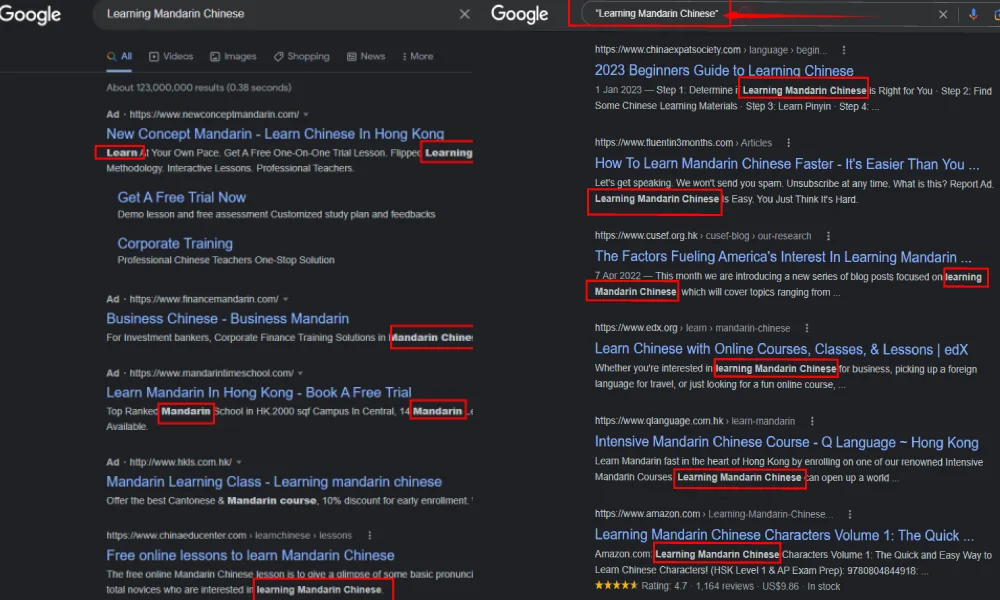Open Corporate Training sitelink
1000x600 pixels.
[x=175, y=244]
